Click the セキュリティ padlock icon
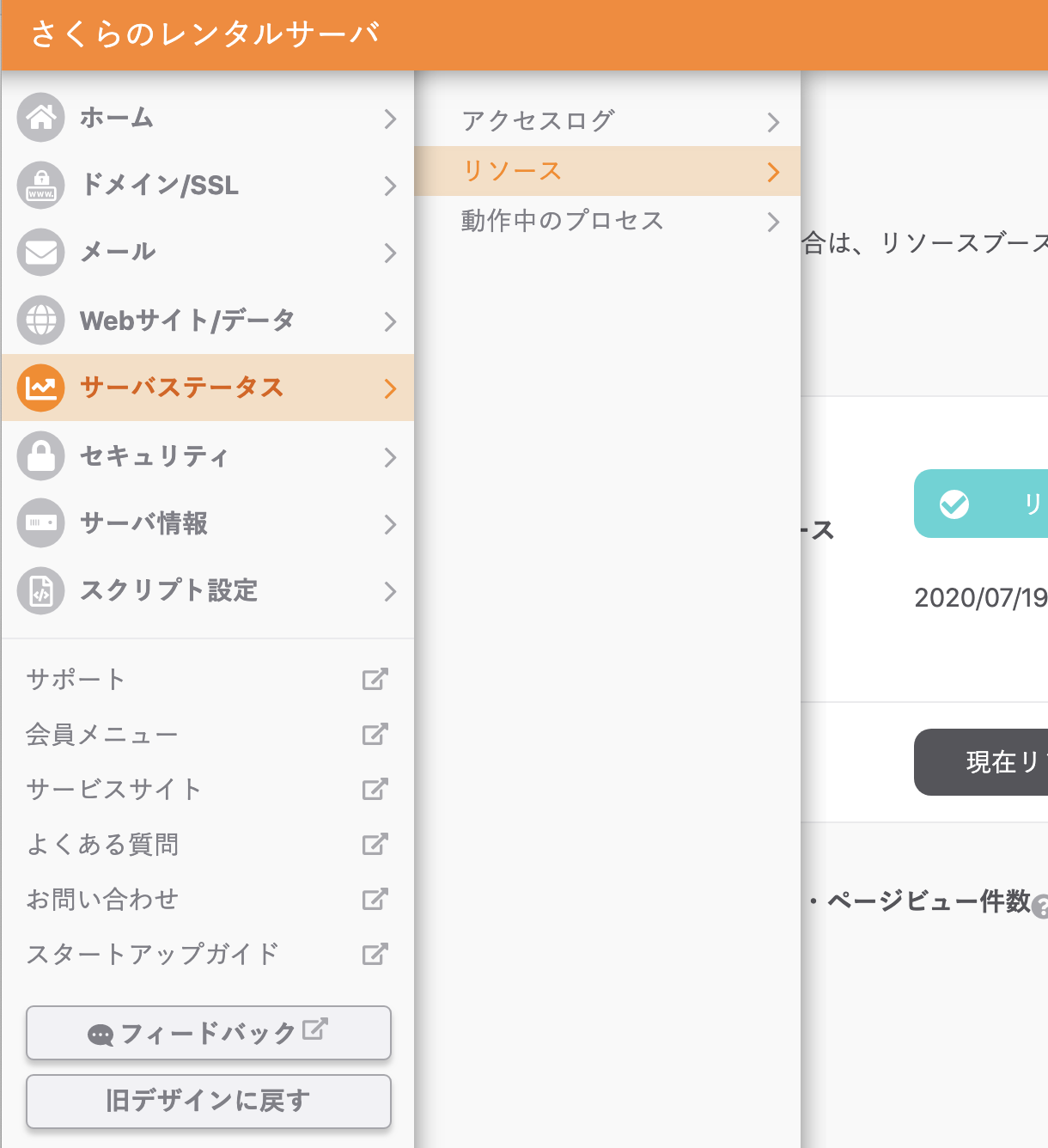The width and height of the screenshot is (1048, 1148). (x=40, y=455)
